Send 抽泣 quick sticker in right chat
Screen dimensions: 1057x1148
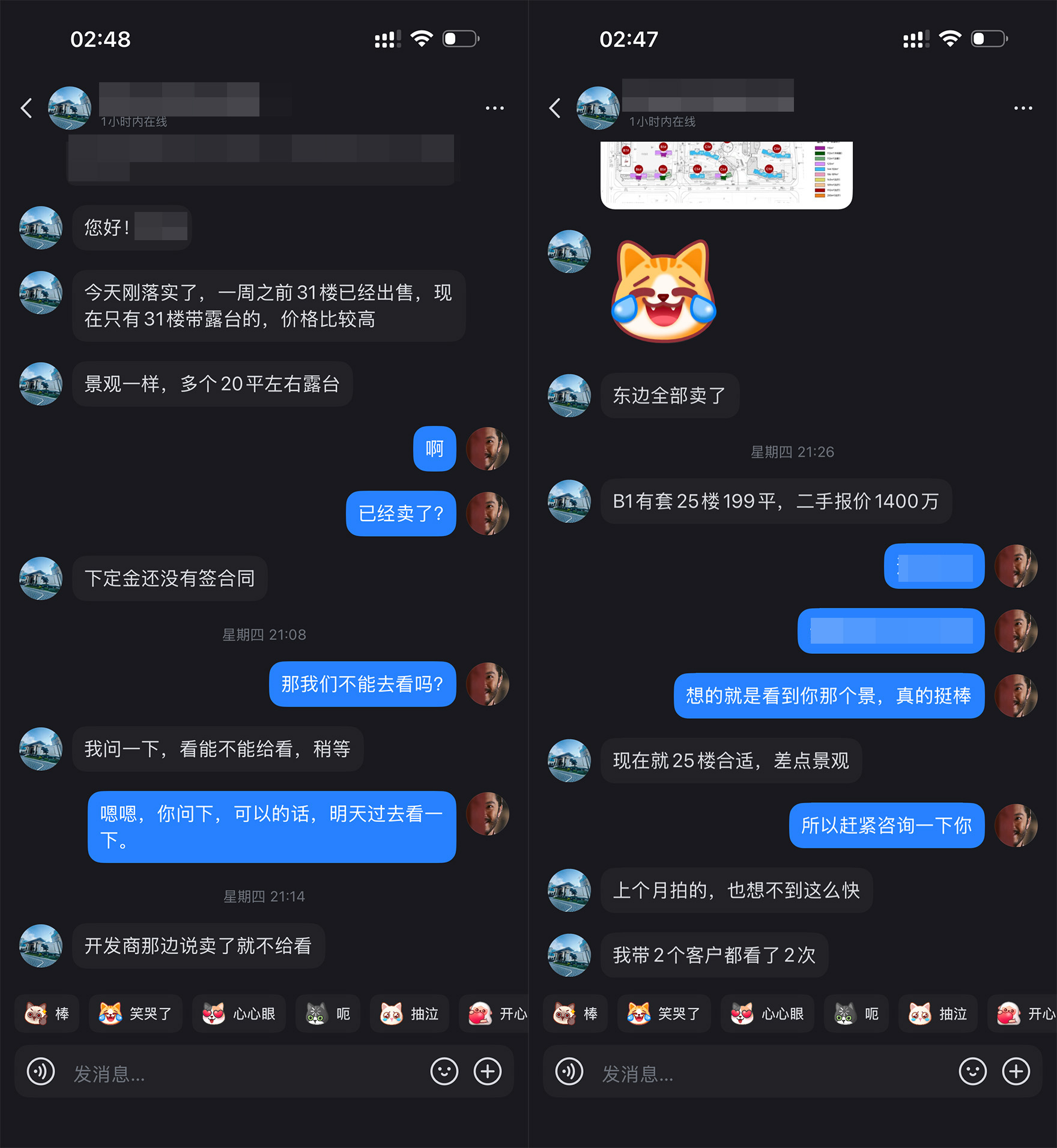click(x=938, y=1014)
